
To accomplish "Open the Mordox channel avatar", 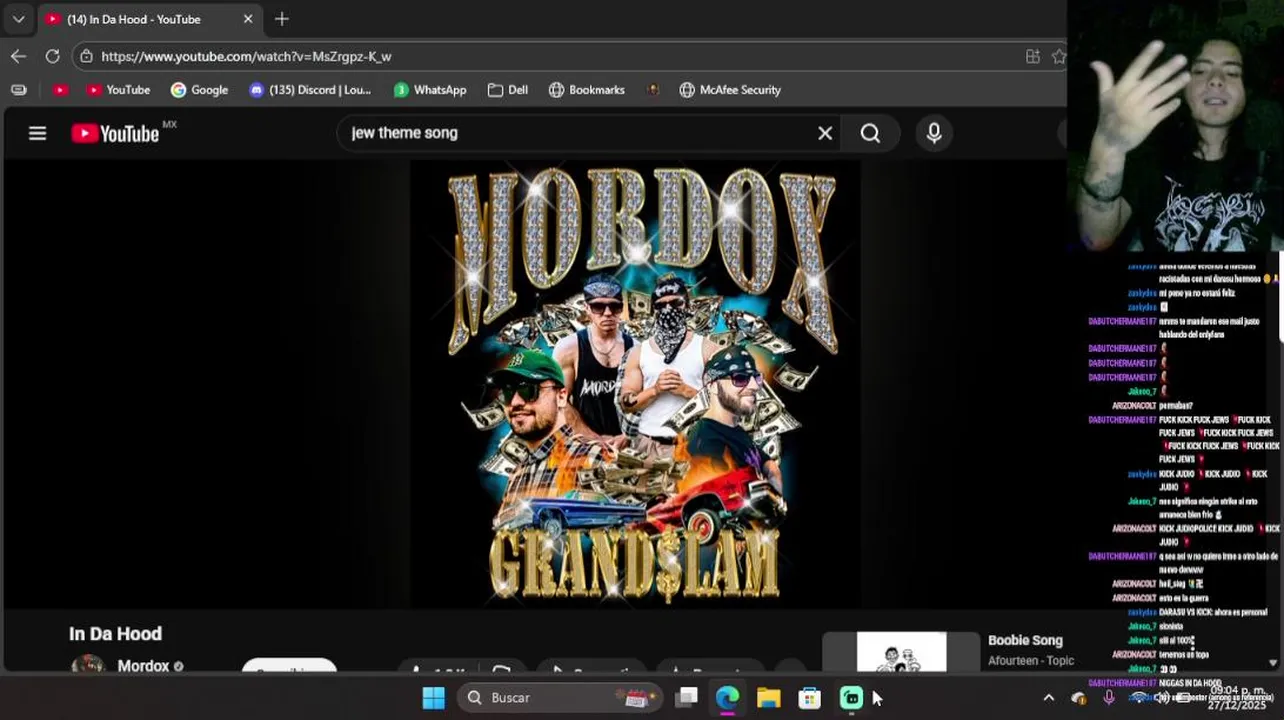I will click(88, 666).
